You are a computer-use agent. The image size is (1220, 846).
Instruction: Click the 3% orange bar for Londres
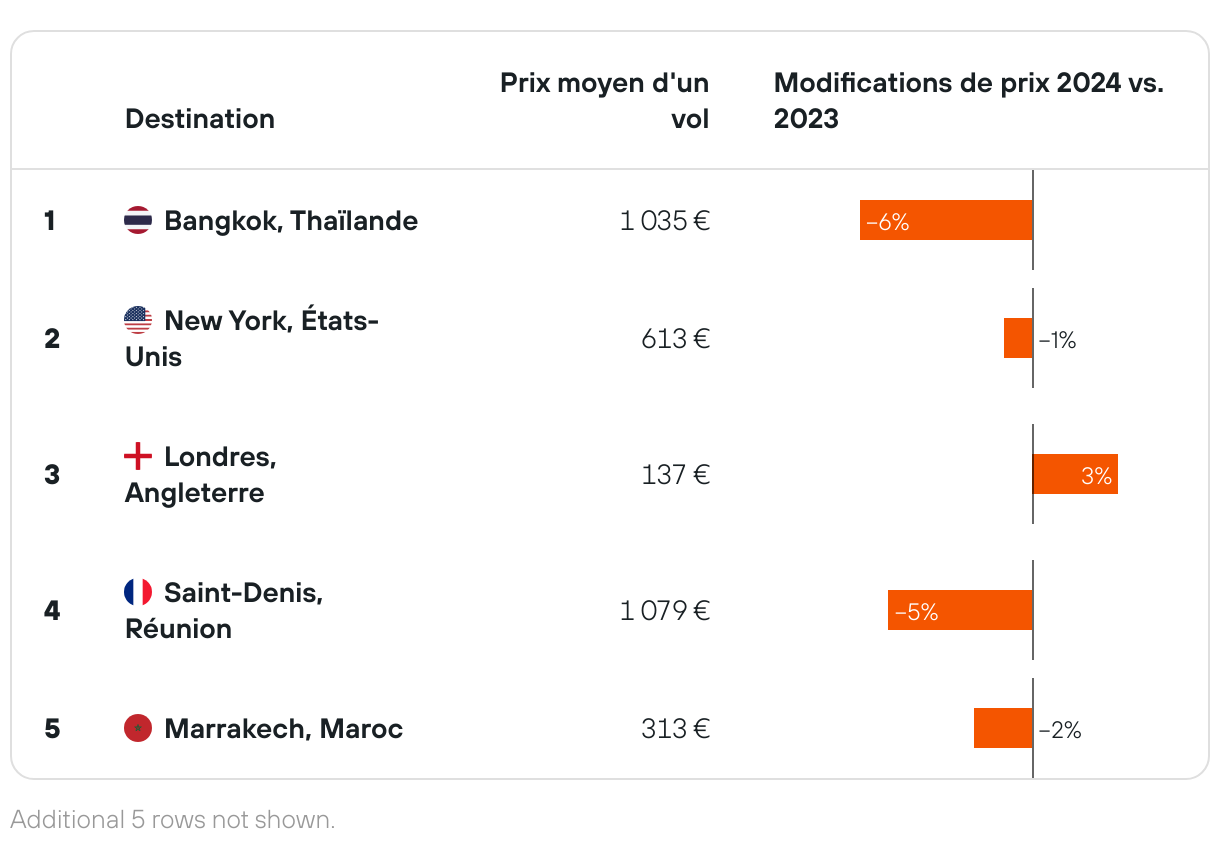tap(1075, 474)
